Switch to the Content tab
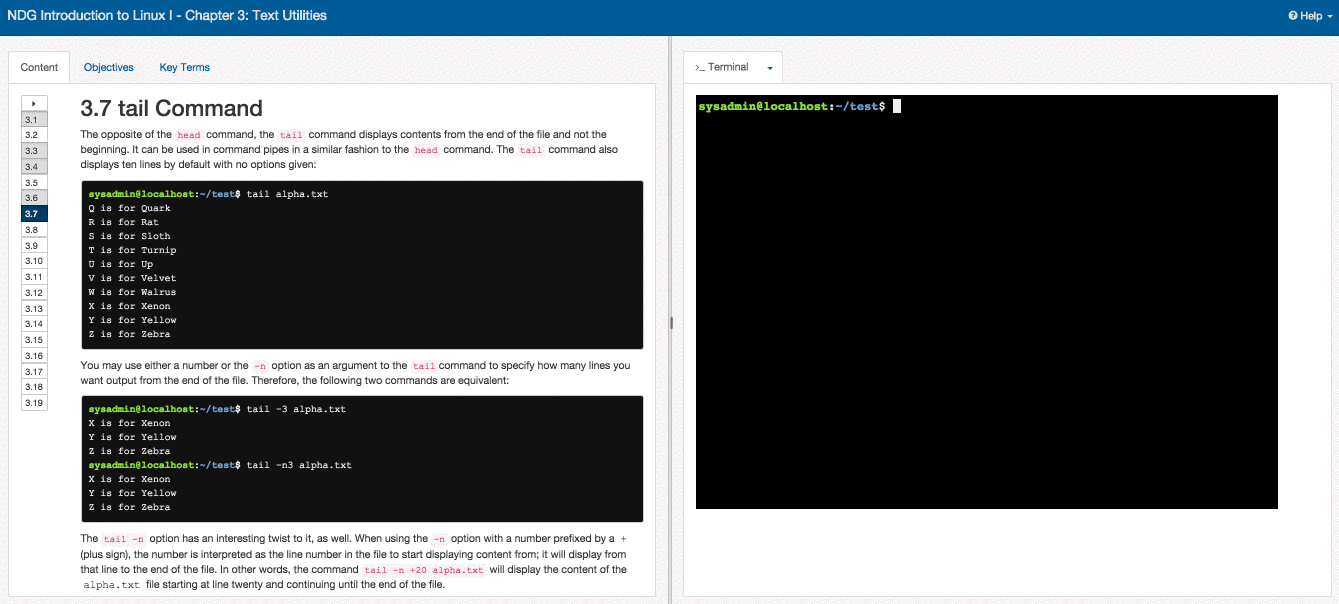The height and width of the screenshot is (604, 1339). [x=39, y=68]
